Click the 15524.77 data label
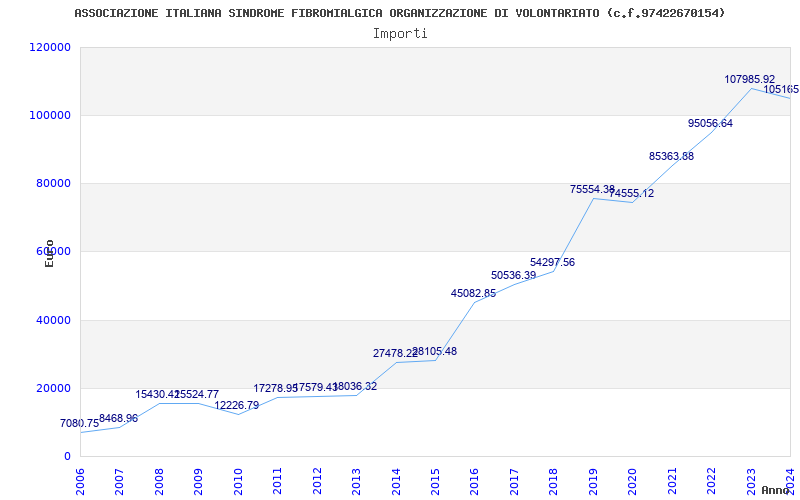The height and width of the screenshot is (500, 800). (196, 394)
